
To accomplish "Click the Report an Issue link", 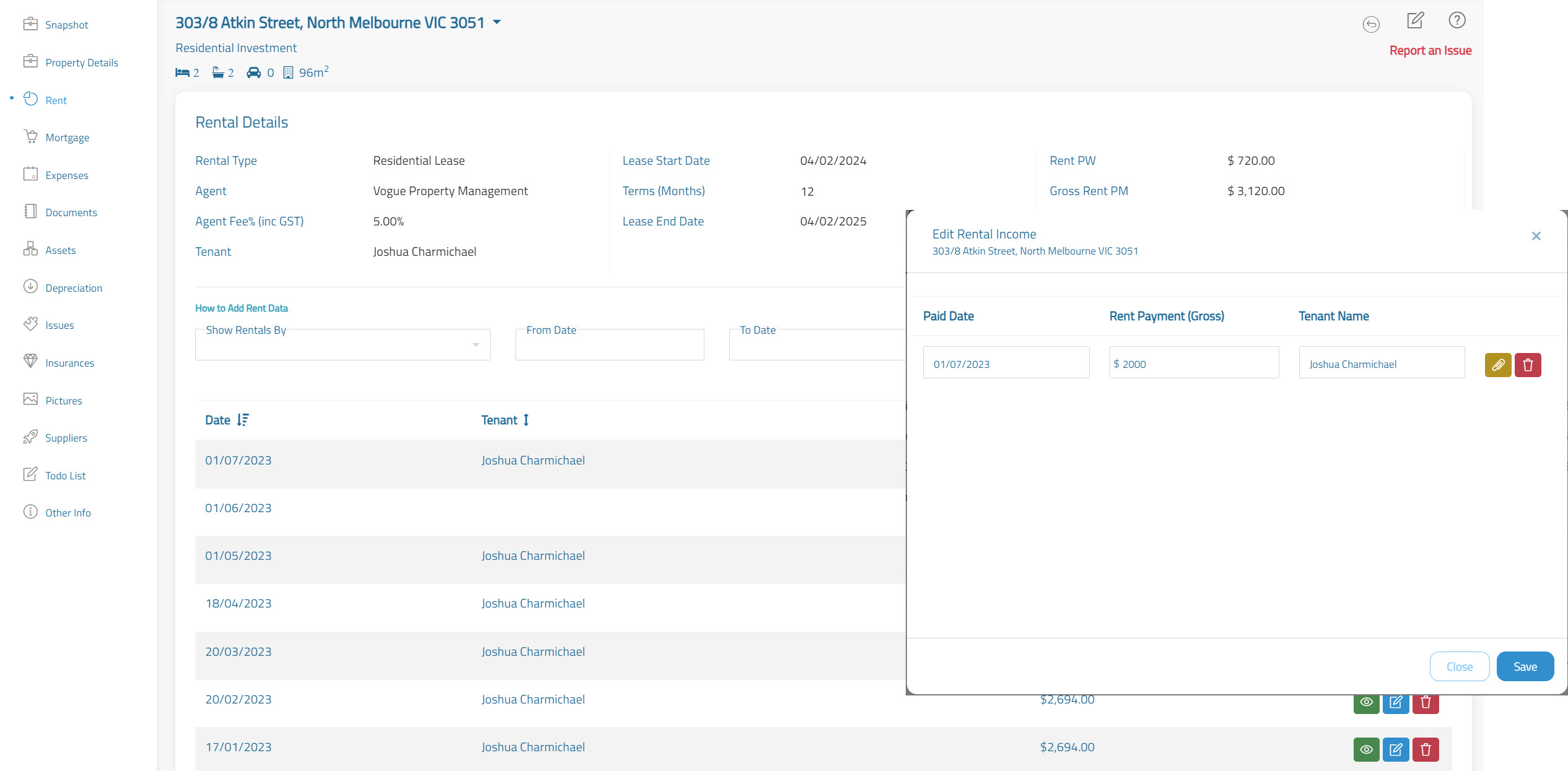I will [1430, 51].
